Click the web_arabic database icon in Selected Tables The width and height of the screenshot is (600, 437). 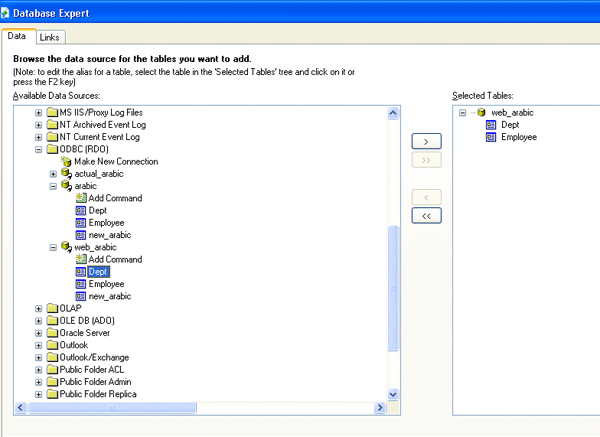pyautogui.click(x=480, y=113)
